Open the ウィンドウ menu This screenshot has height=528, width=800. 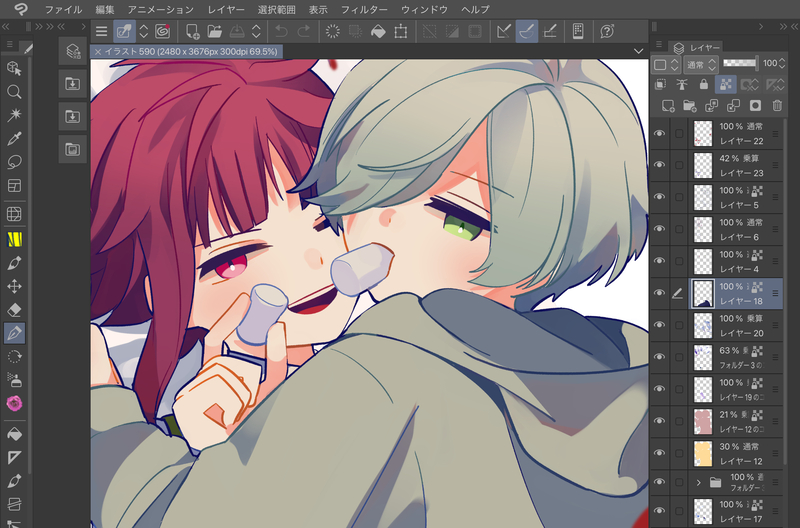[424, 9]
